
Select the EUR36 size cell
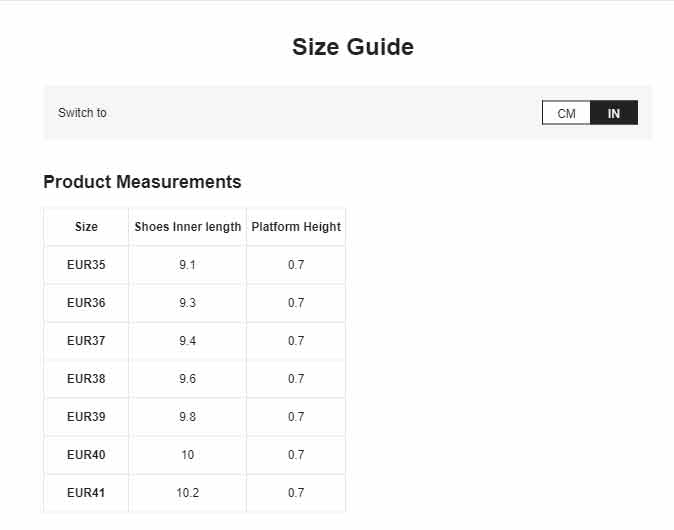(86, 303)
